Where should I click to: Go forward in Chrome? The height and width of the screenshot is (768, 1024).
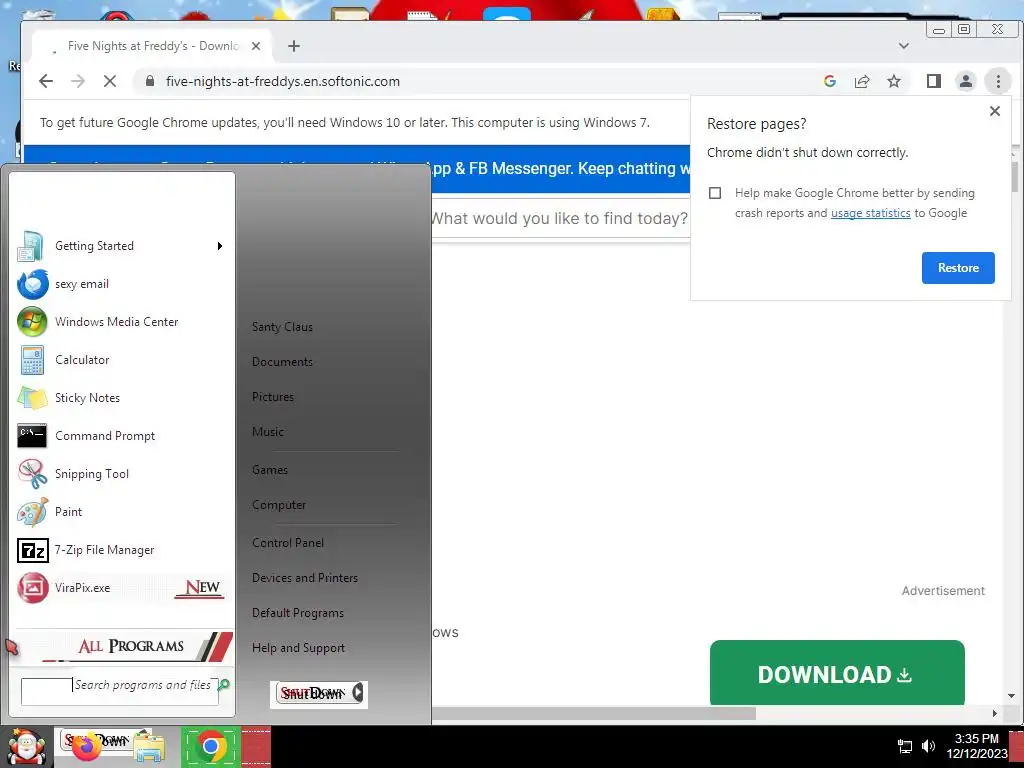click(x=78, y=81)
